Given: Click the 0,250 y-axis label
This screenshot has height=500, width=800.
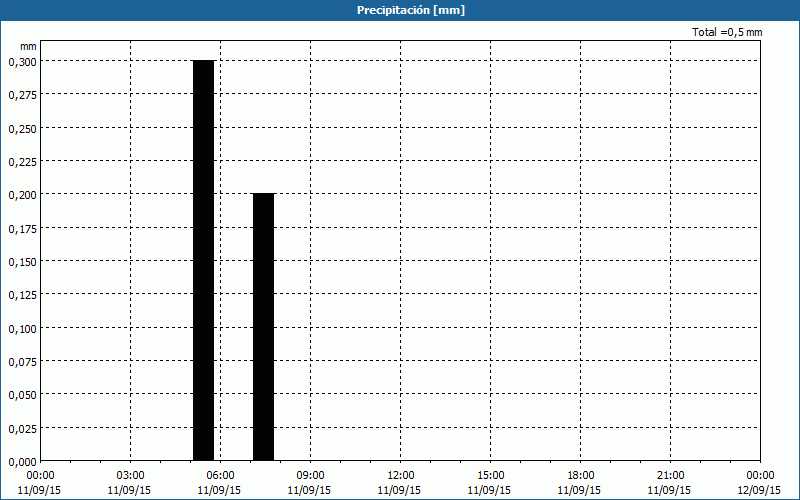Looking at the screenshot, I should pyautogui.click(x=22, y=128).
